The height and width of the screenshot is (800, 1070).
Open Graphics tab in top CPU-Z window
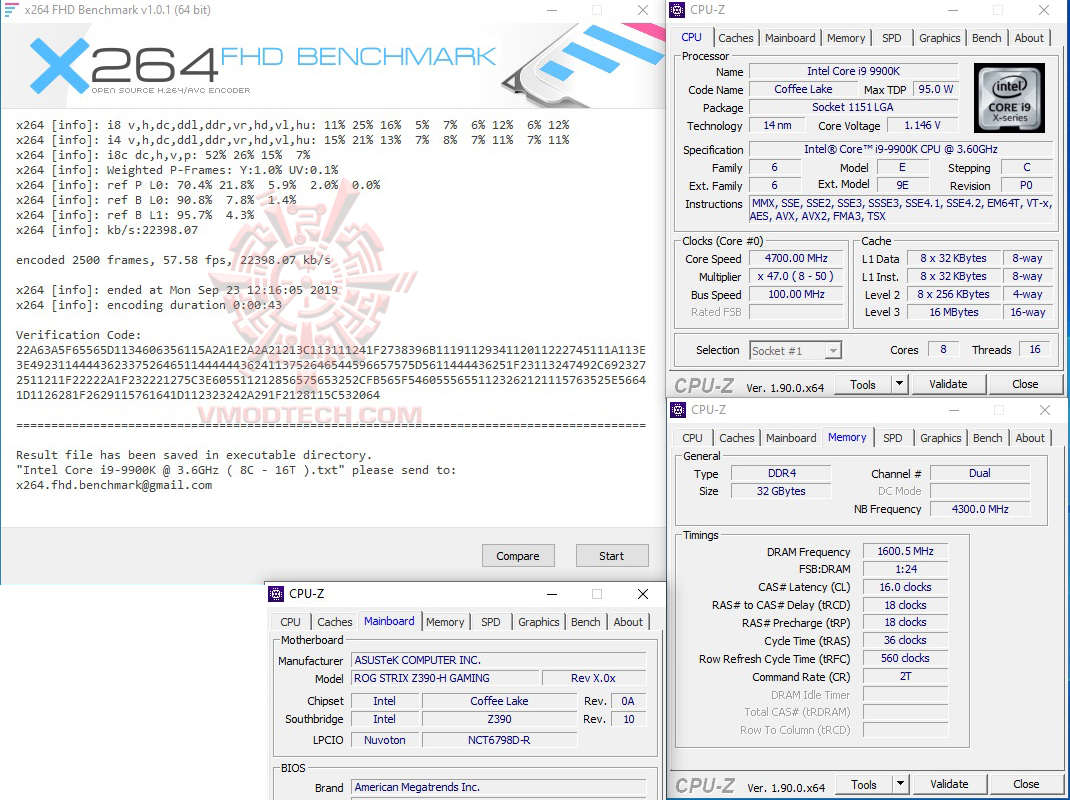[x=939, y=38]
